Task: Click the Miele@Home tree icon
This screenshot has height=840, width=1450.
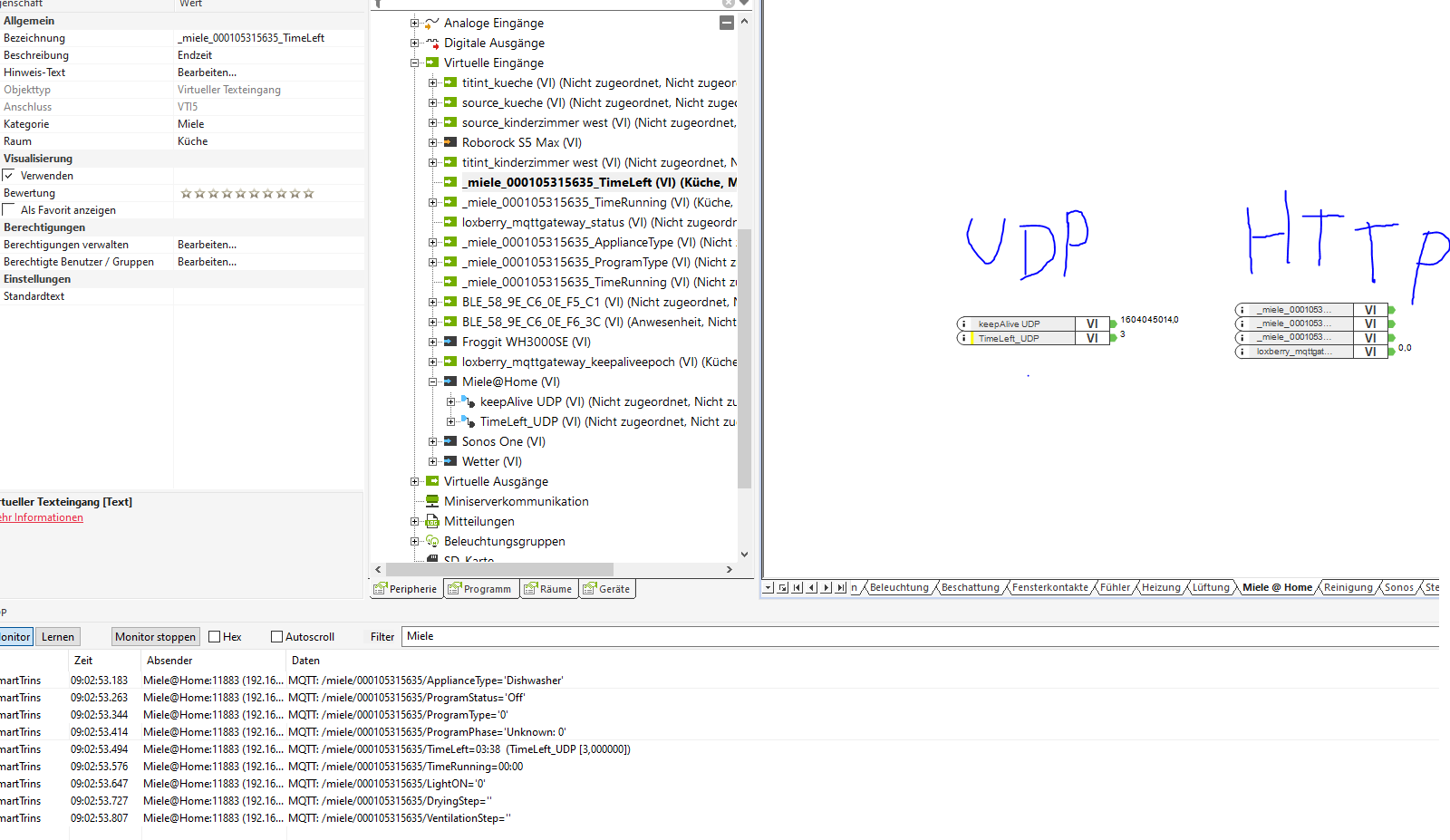Action: (x=450, y=381)
